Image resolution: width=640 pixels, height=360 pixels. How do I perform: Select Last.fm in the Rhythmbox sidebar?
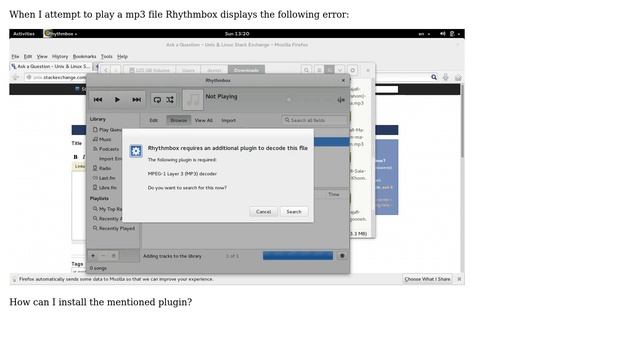(x=104, y=178)
